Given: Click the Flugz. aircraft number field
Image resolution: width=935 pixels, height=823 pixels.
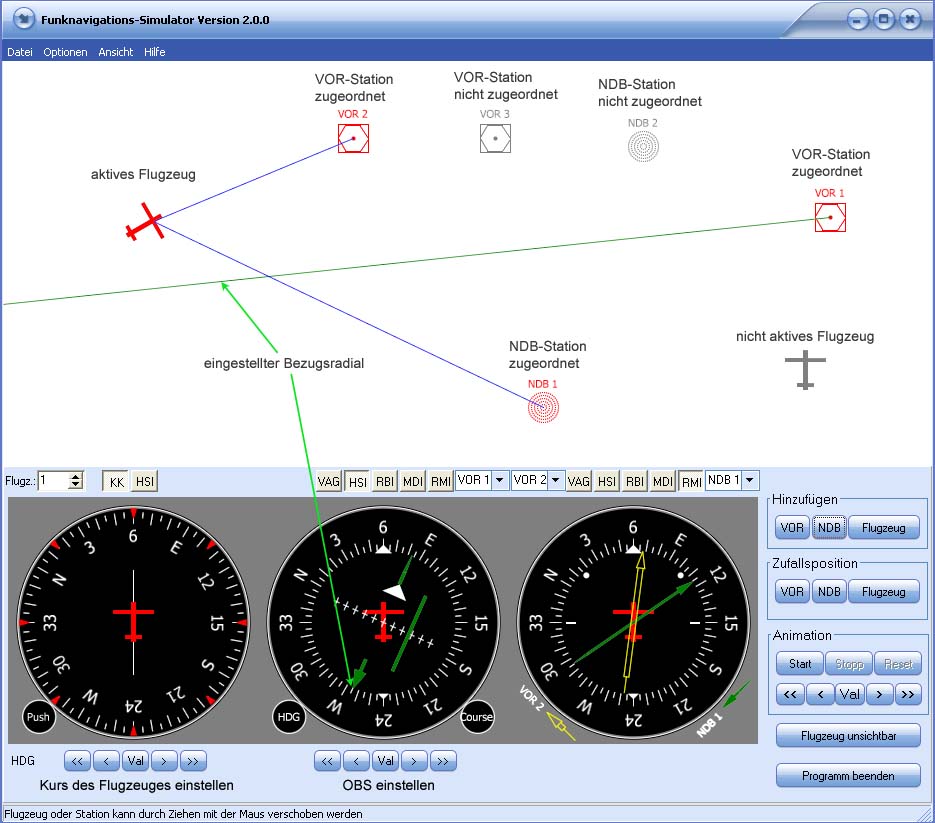Looking at the screenshot, I should (54, 481).
